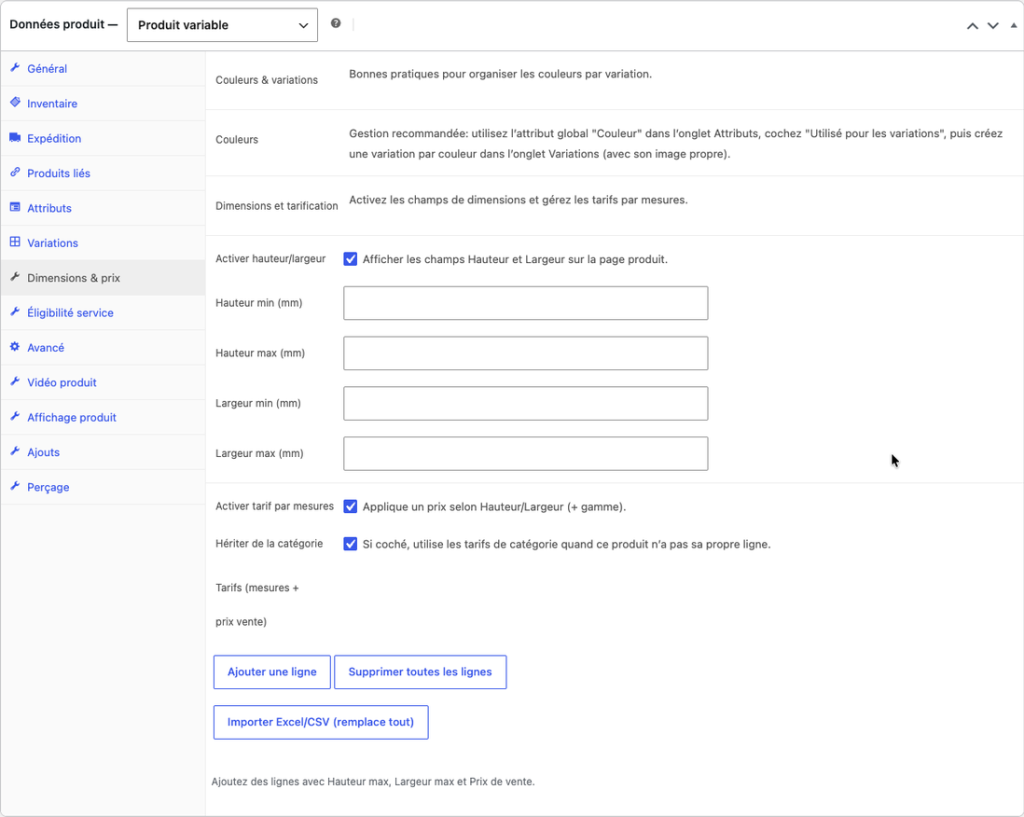The width and height of the screenshot is (1024, 817).
Task: Click the wrench icon beside Vidéo produit
Action: pos(15,381)
